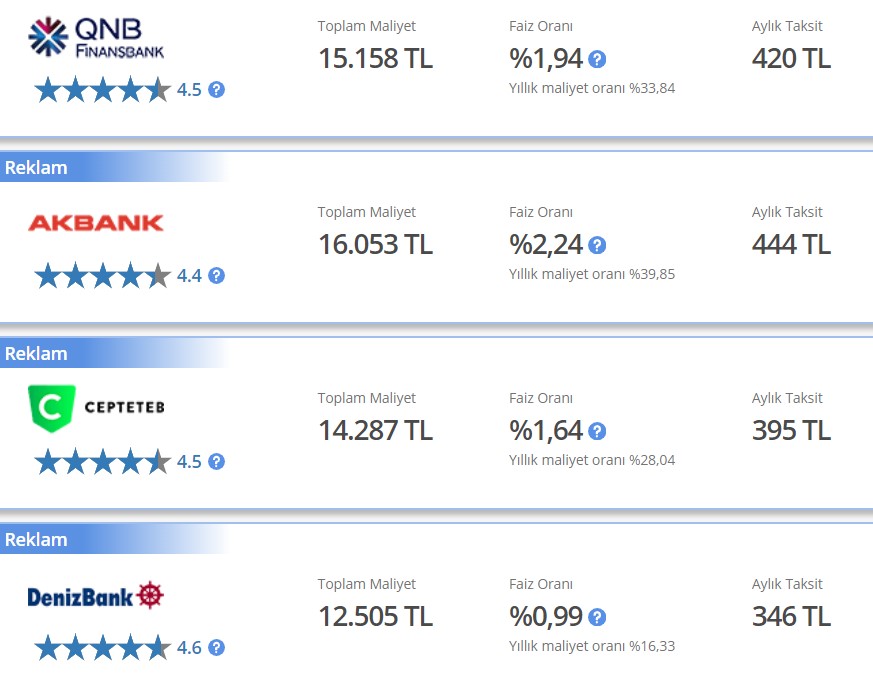Screen dimensions: 873x683
Task: Click the 444 TL monthly installment
Action: [x=791, y=245]
